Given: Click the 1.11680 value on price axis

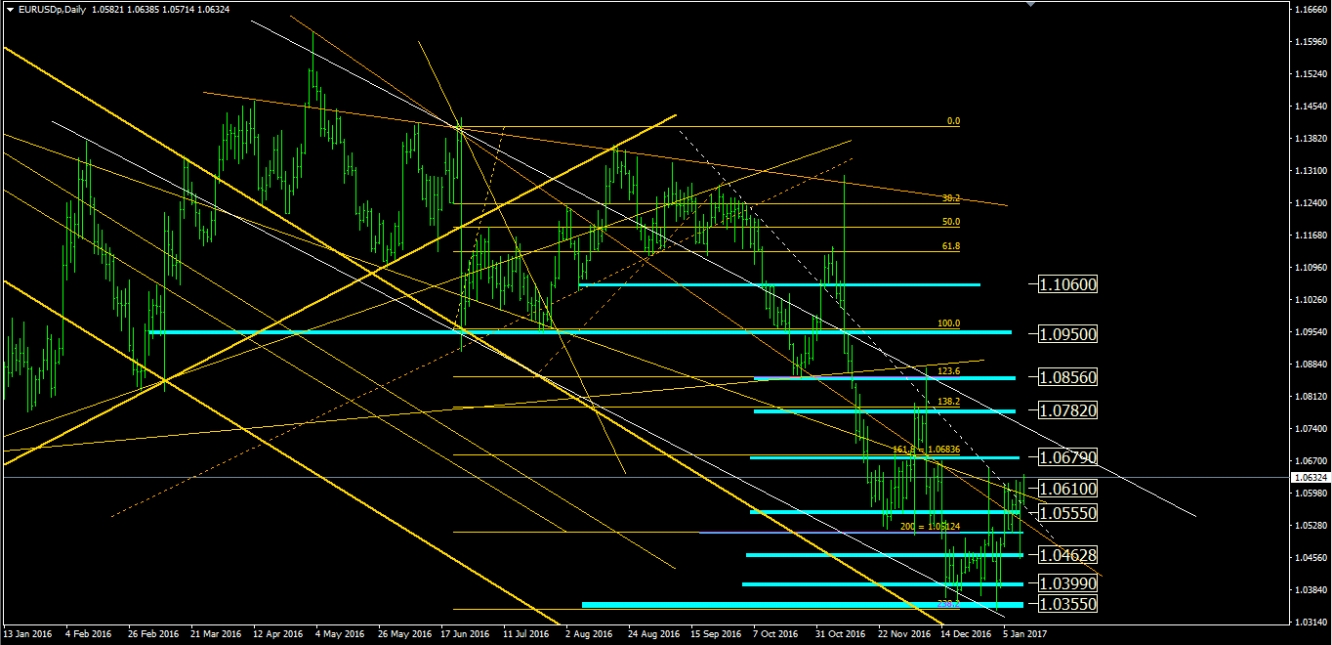Looking at the screenshot, I should [1311, 235].
